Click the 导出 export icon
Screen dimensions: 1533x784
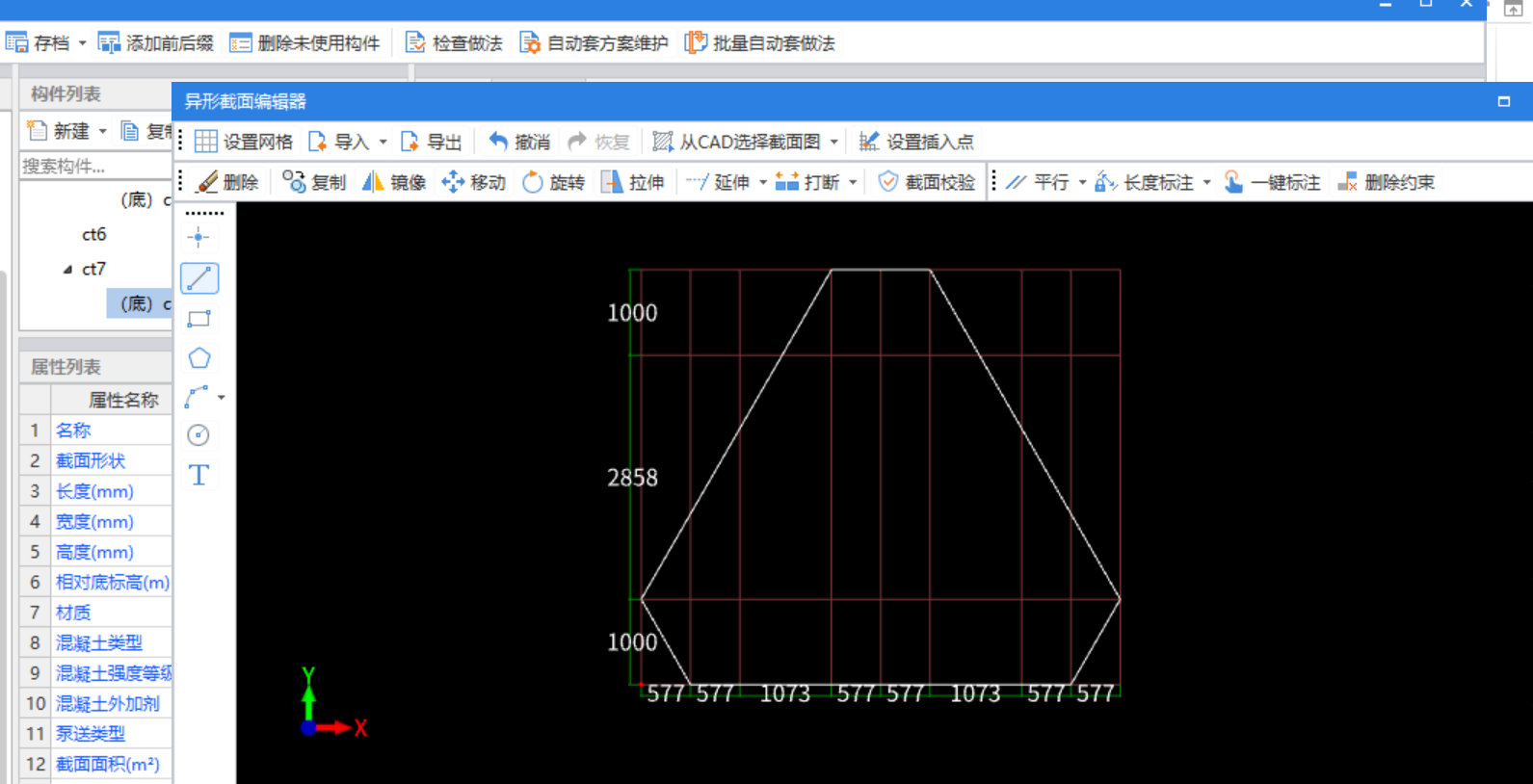pyautogui.click(x=410, y=142)
